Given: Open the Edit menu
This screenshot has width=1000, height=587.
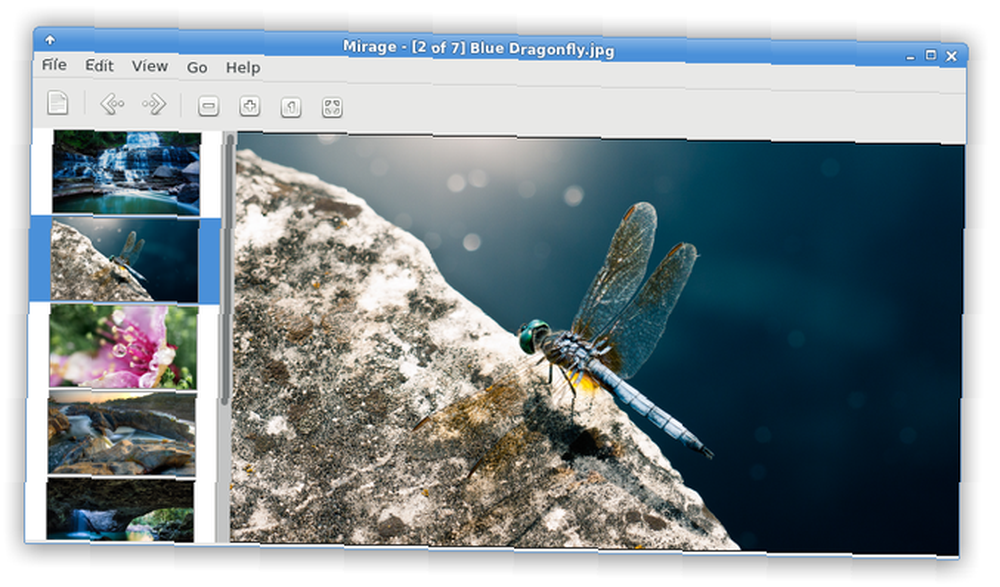Looking at the screenshot, I should 99,65.
